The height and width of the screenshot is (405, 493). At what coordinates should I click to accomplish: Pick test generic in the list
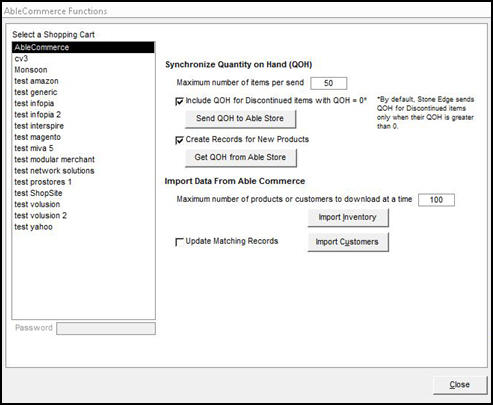83,92
